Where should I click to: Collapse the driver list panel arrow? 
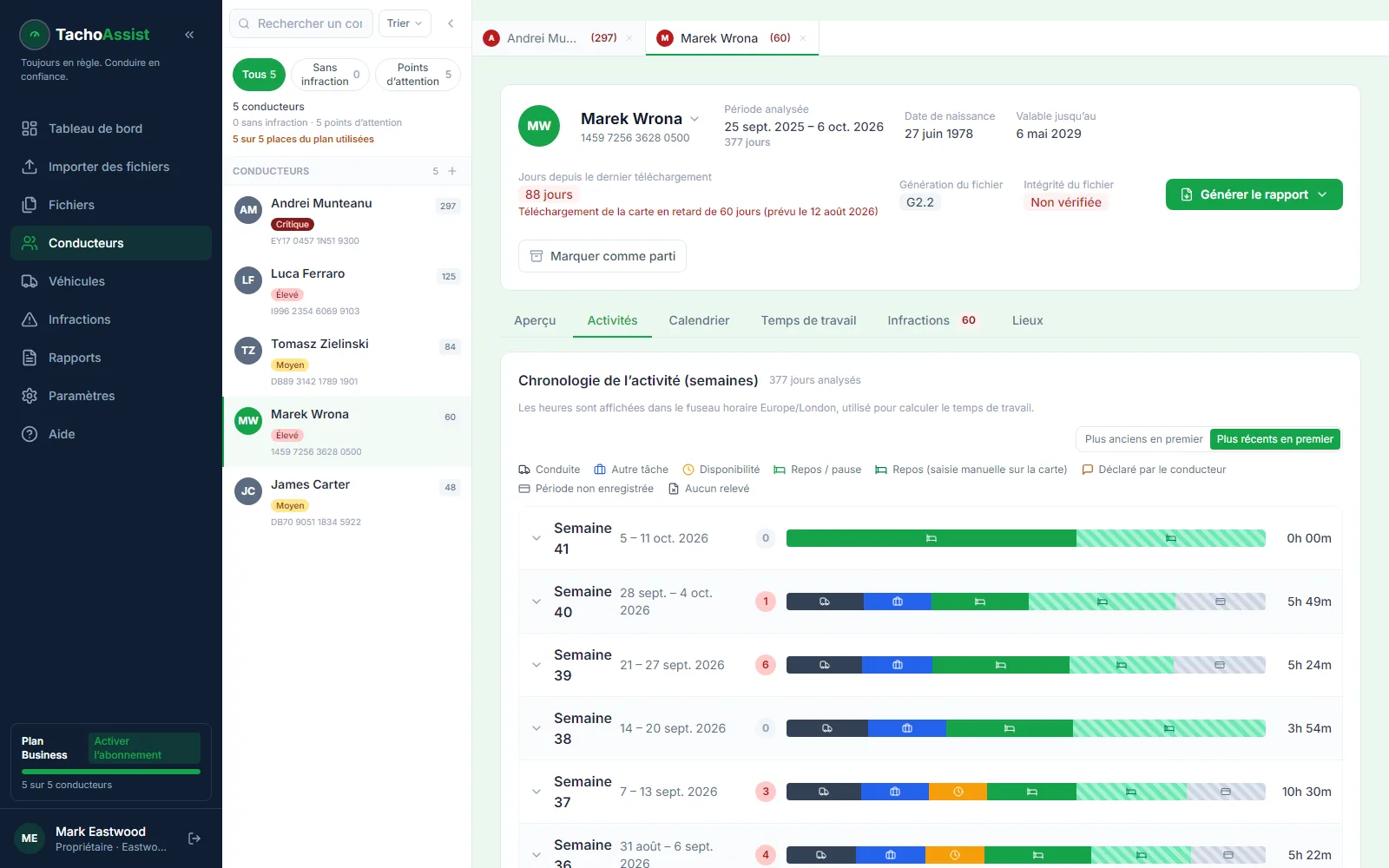(451, 23)
